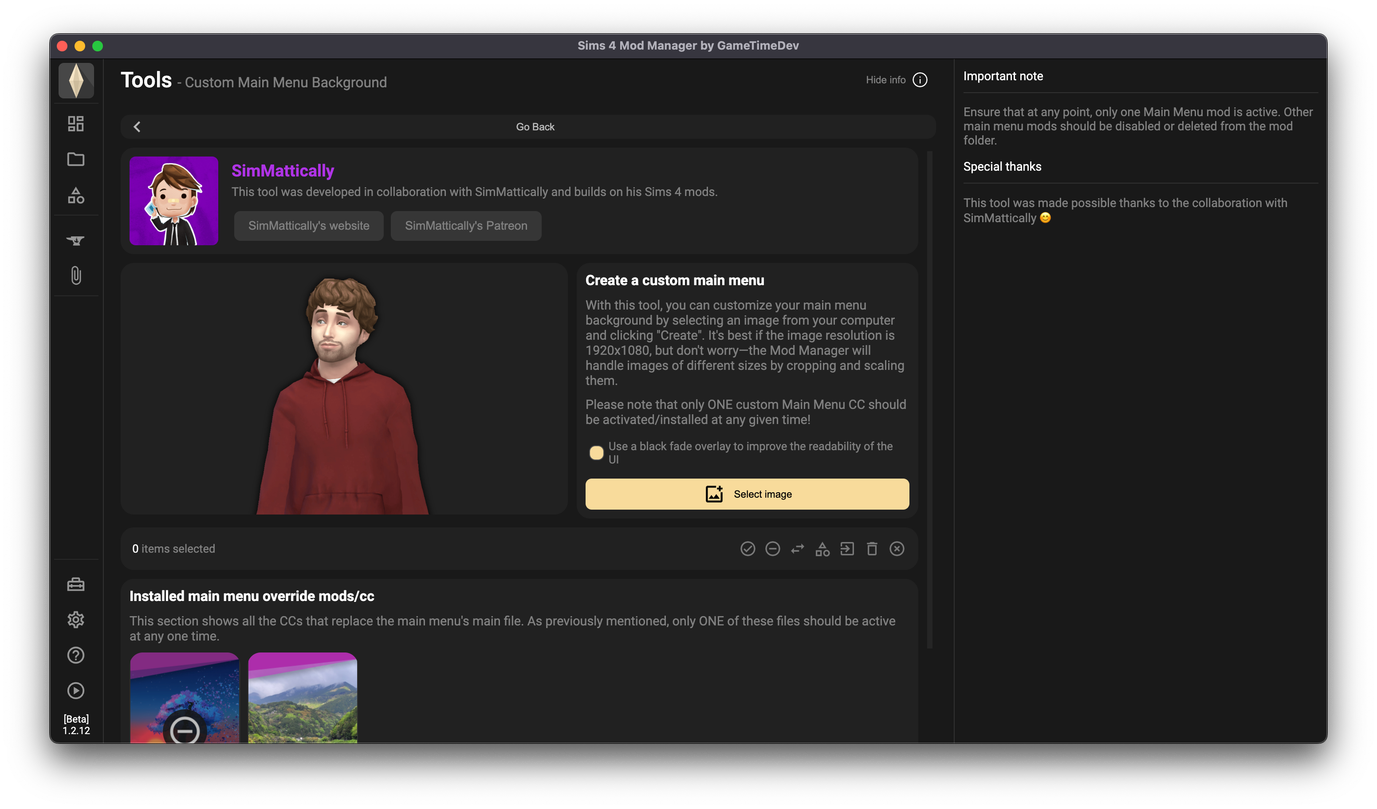Open the folder icon in the sidebar
Image resolution: width=1377 pixels, height=809 pixels.
pos(76,159)
